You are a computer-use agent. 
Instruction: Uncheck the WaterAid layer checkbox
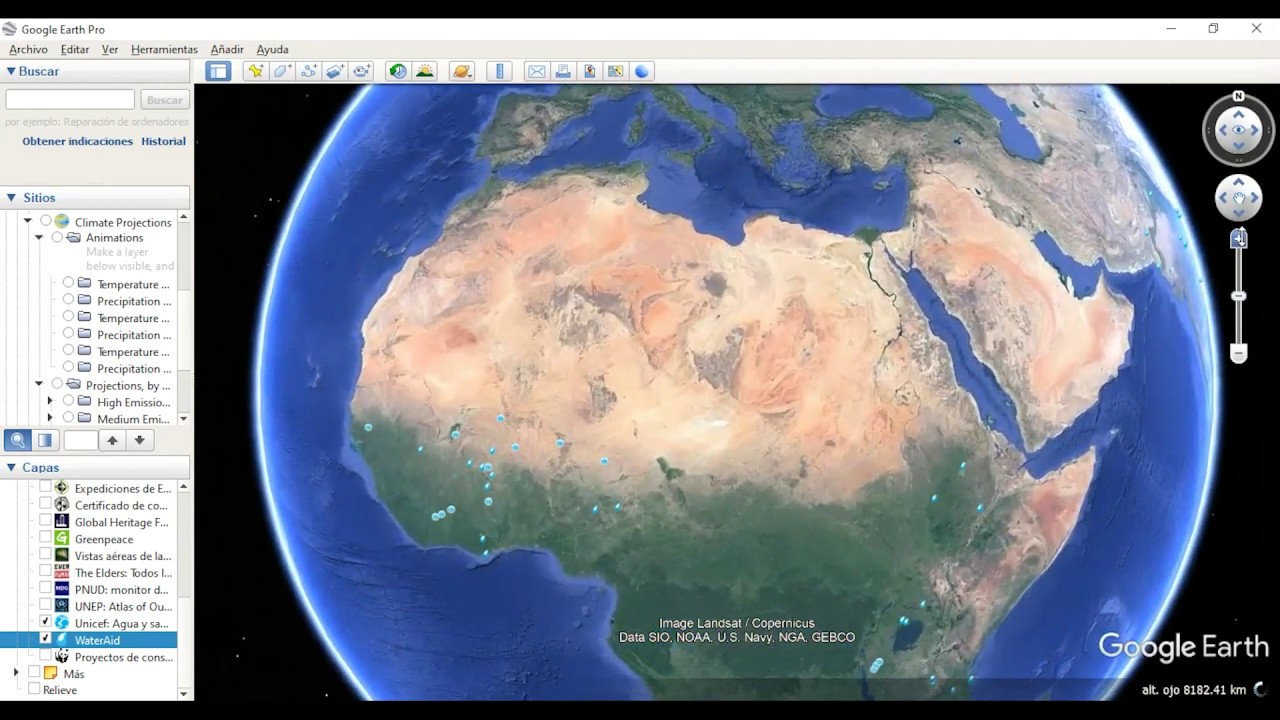(45, 640)
